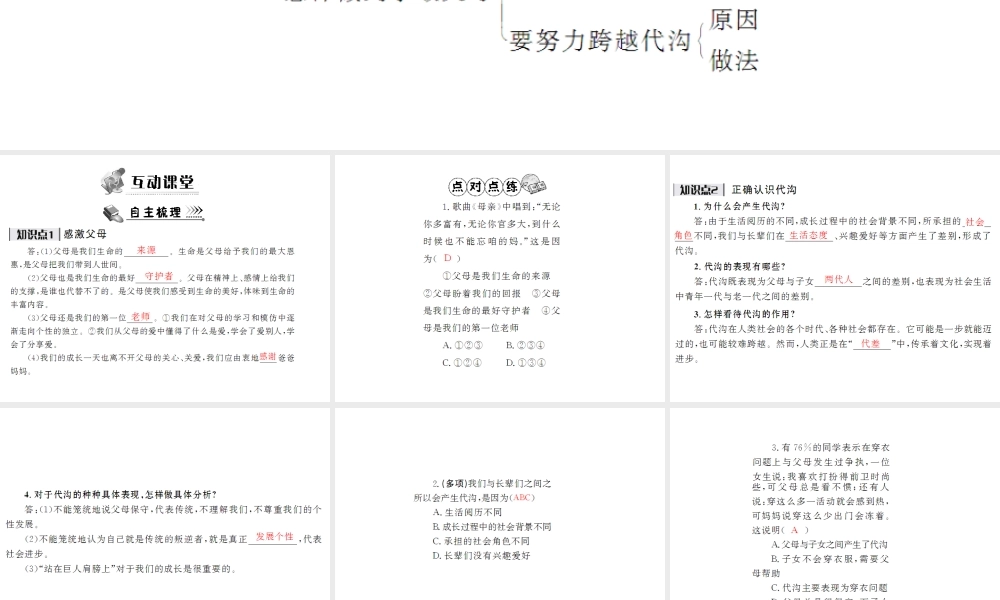The height and width of the screenshot is (600, 1000).
Task: Open the 互动课堂 slide thumbnail
Action: point(165,279)
